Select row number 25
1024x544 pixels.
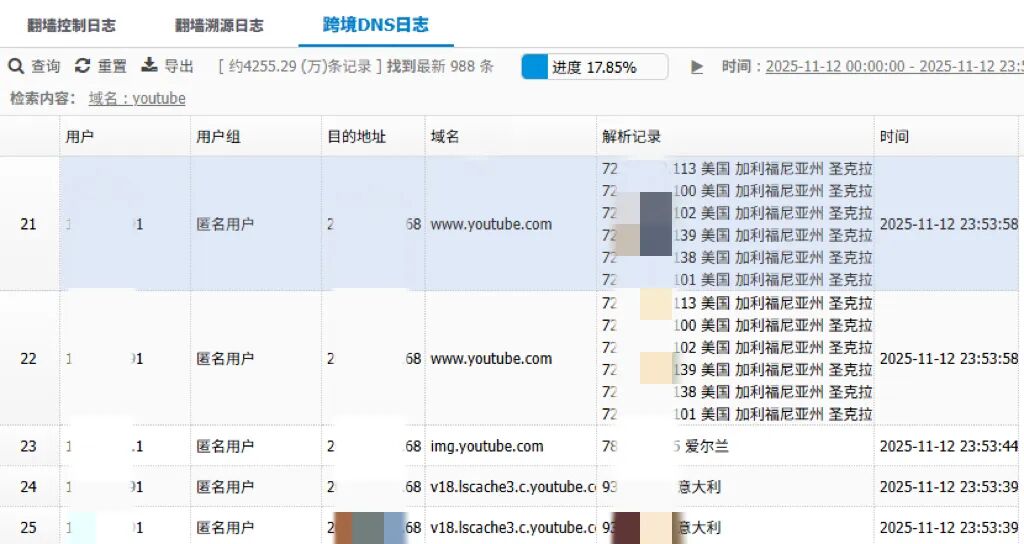point(28,527)
